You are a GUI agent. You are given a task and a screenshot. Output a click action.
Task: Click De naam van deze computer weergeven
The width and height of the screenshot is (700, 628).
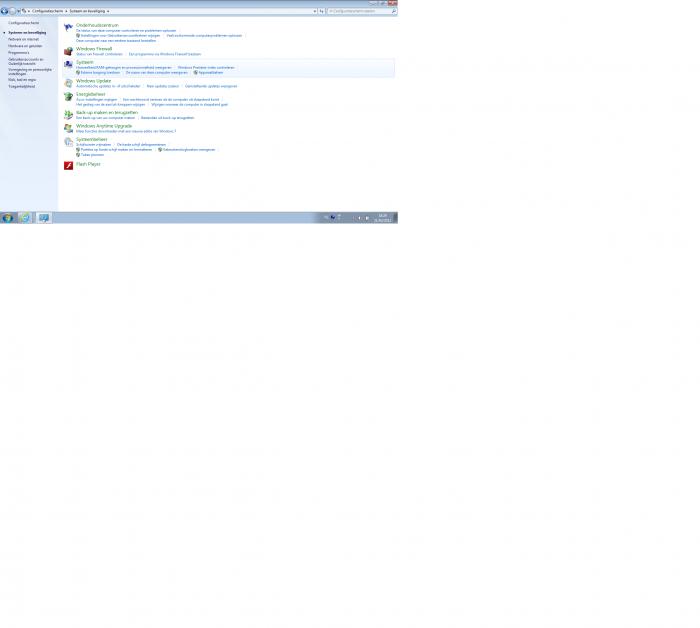tap(156, 72)
